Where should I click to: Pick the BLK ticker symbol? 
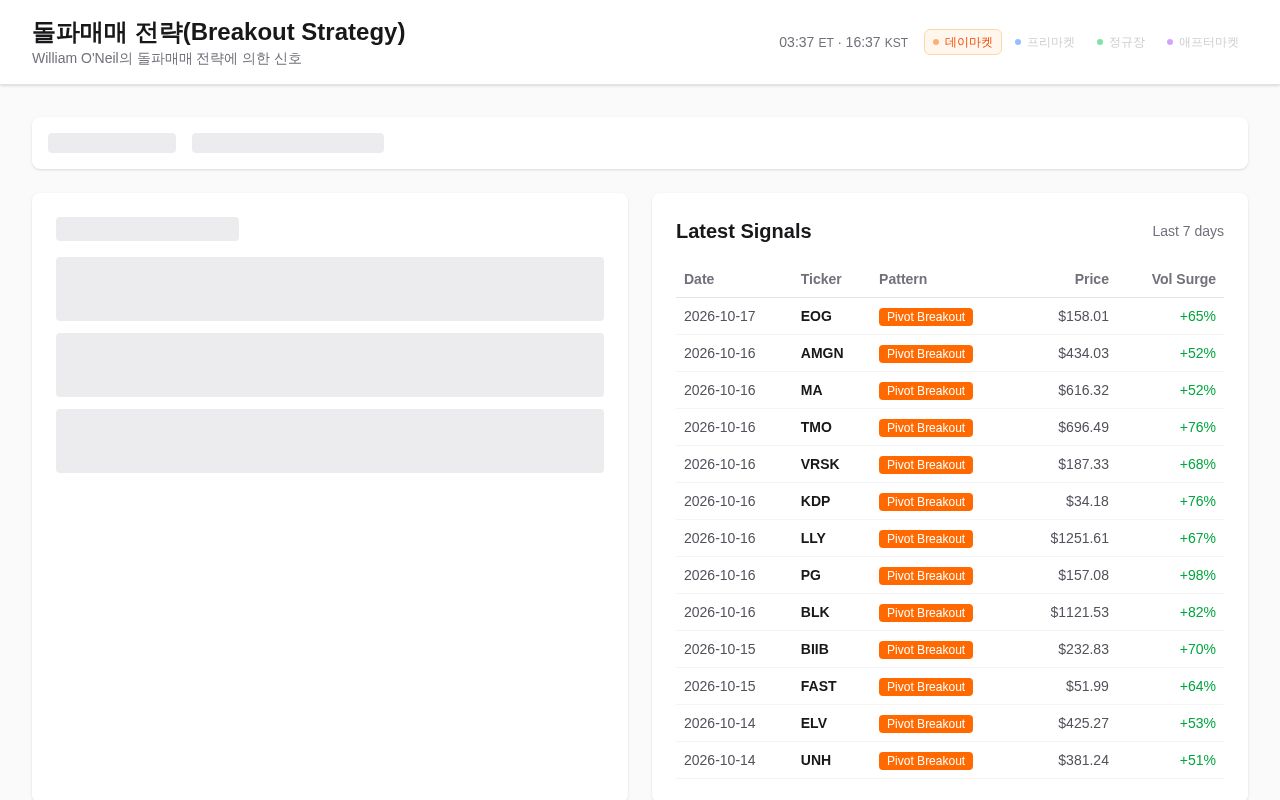point(815,612)
